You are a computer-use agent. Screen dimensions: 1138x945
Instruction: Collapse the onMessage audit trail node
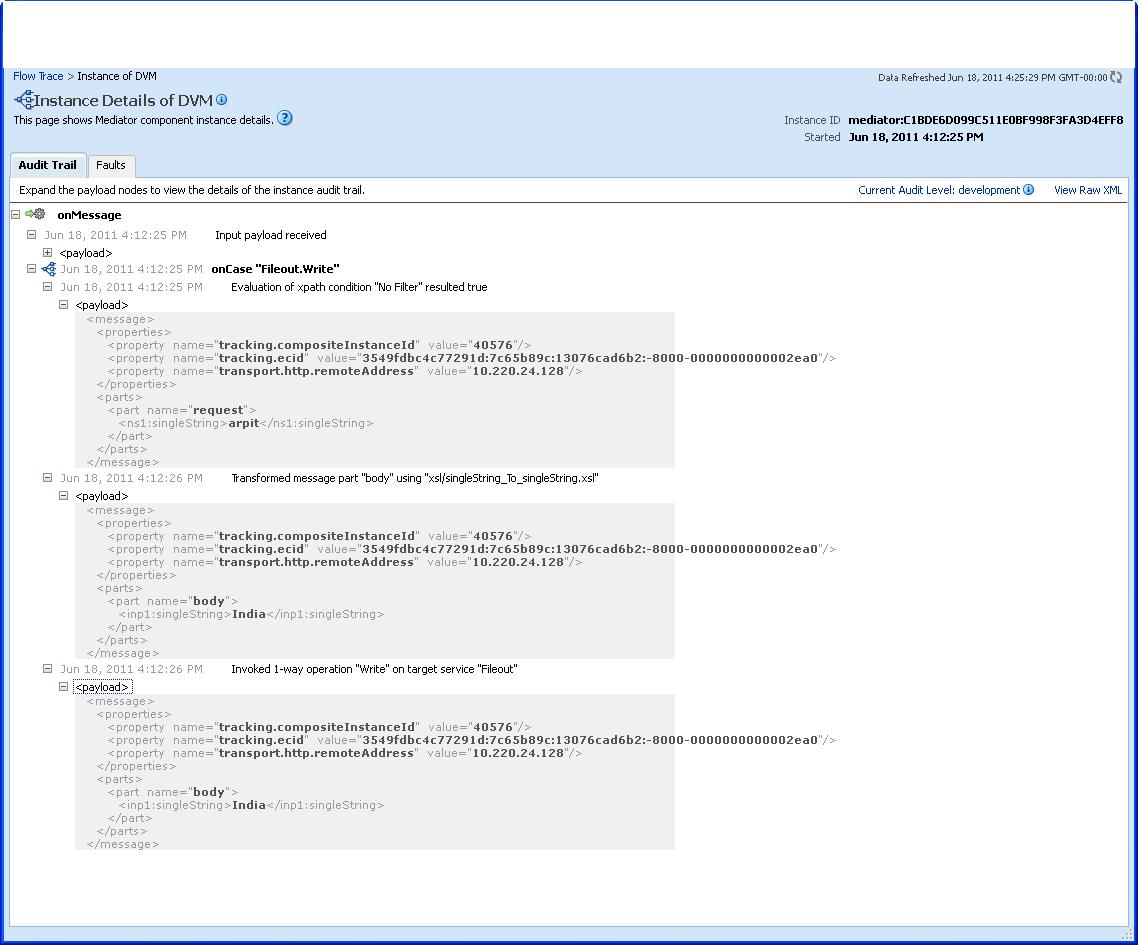pos(14,214)
